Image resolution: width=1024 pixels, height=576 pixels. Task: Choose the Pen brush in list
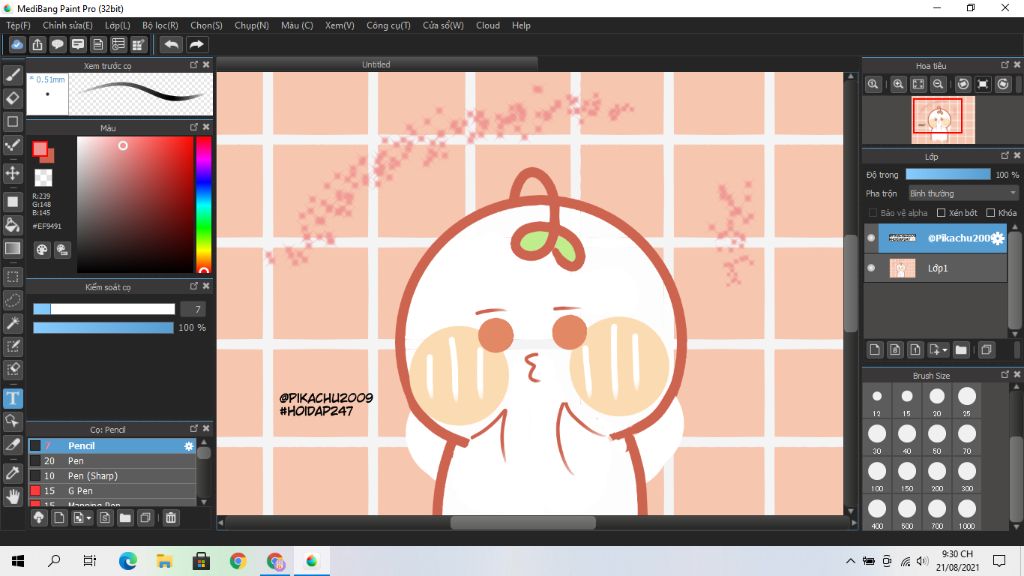[x=112, y=461]
